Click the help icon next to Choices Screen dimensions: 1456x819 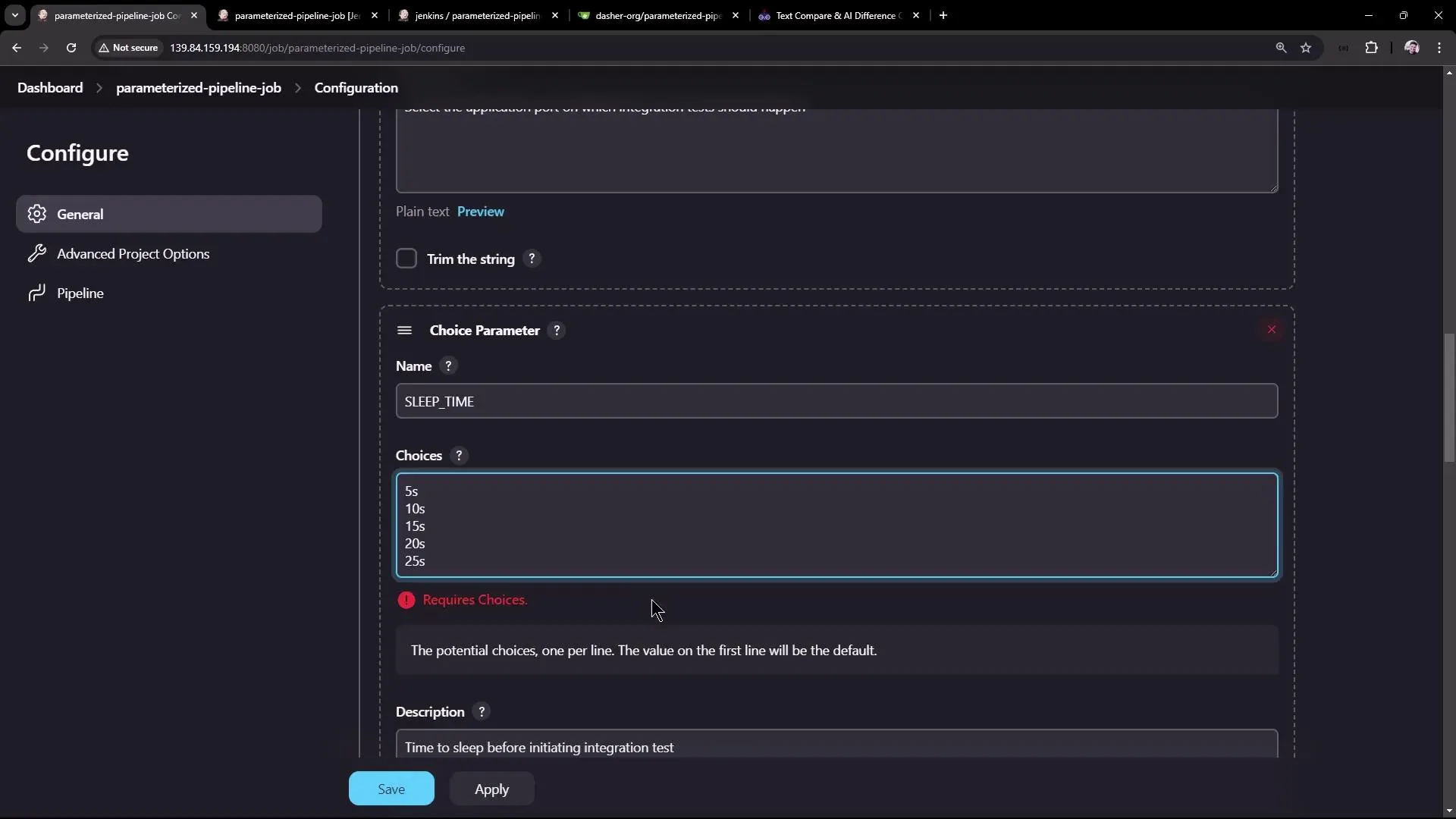(x=459, y=455)
